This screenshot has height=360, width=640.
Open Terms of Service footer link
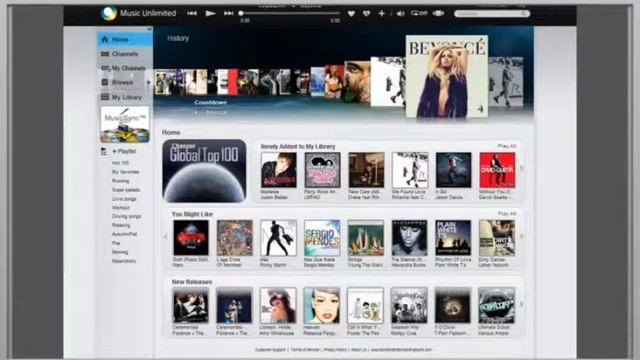305,350
